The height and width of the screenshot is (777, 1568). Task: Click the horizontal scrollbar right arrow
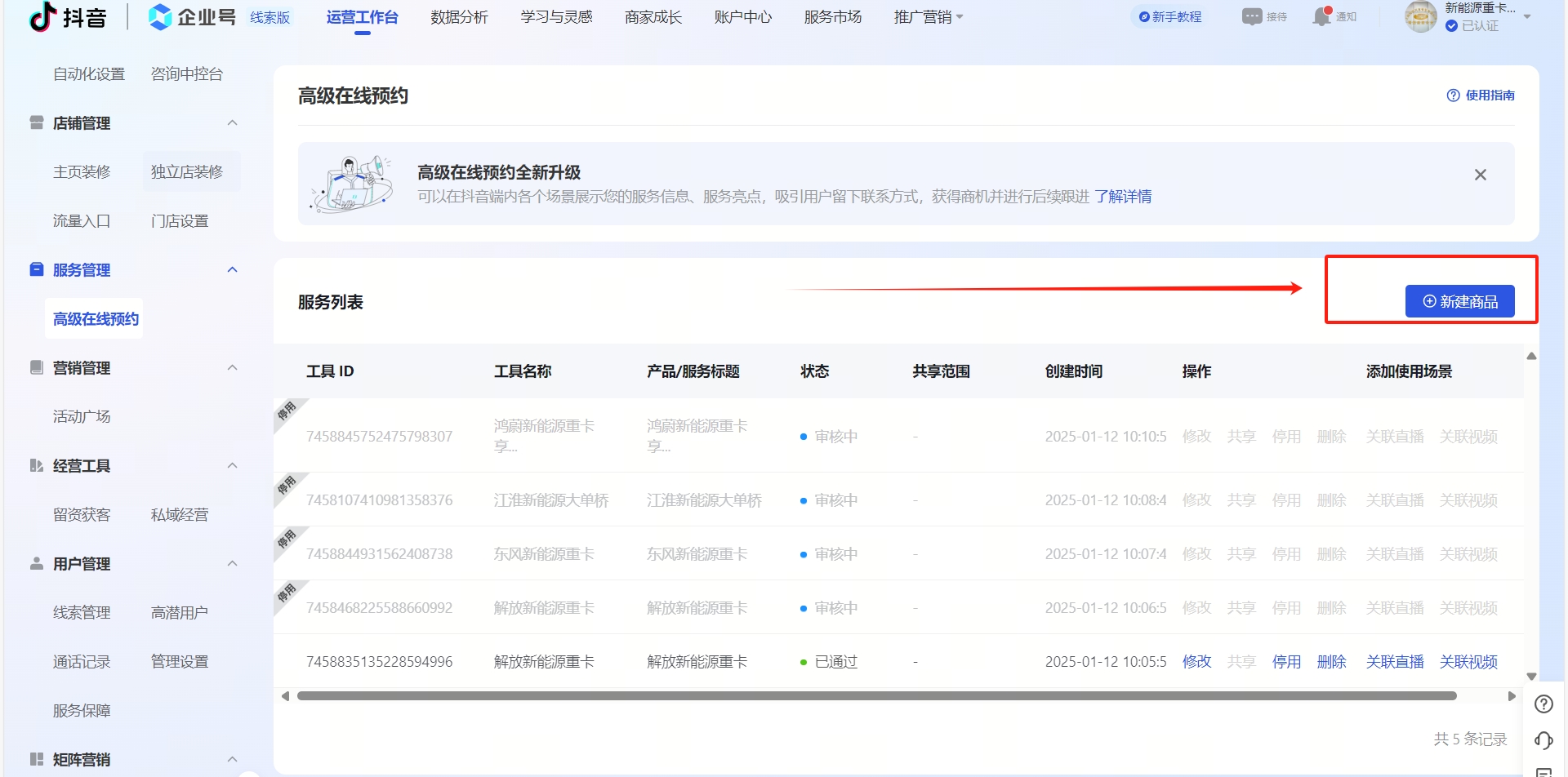point(1512,696)
